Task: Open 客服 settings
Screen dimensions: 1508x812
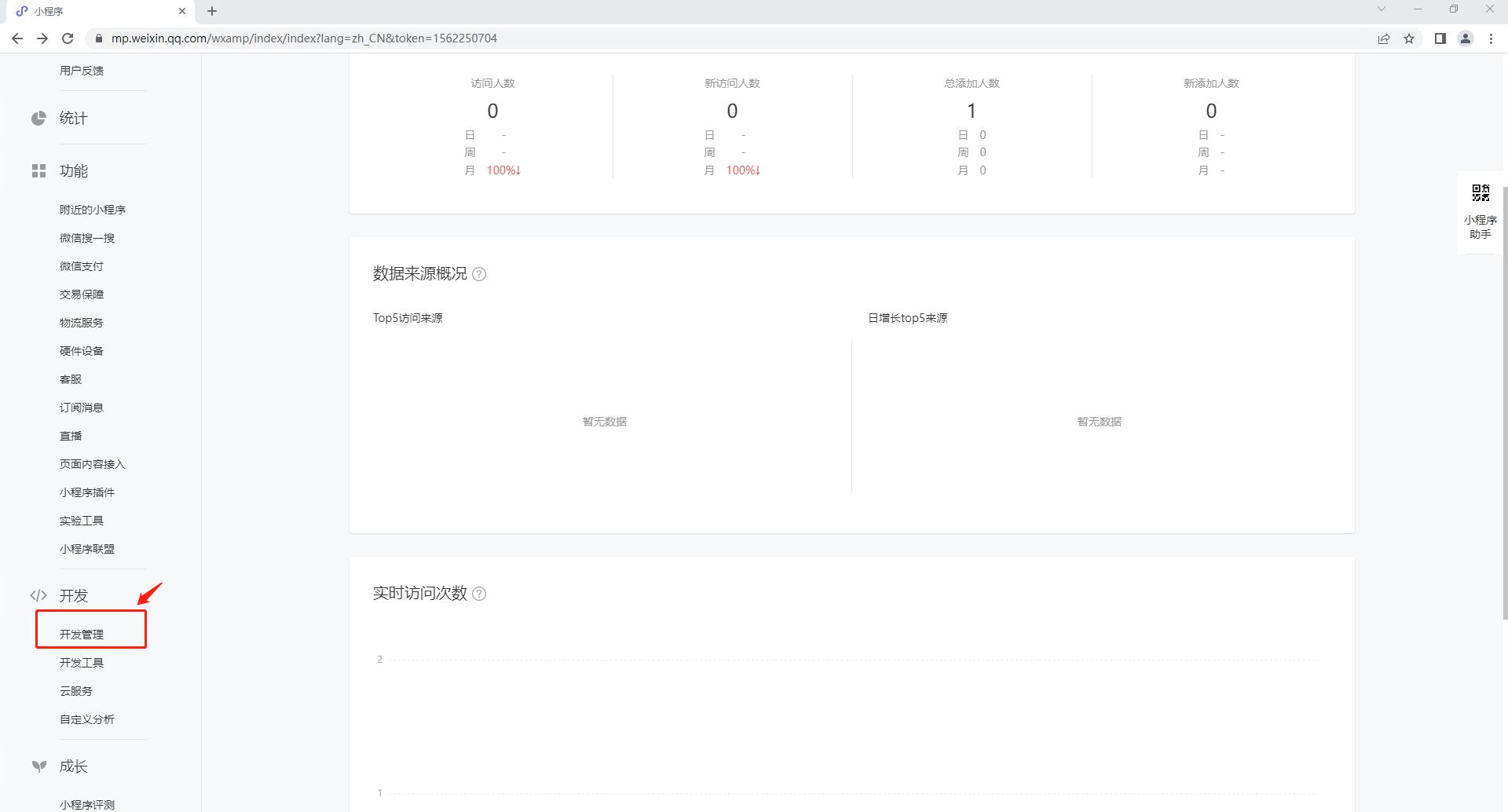Action: click(71, 379)
